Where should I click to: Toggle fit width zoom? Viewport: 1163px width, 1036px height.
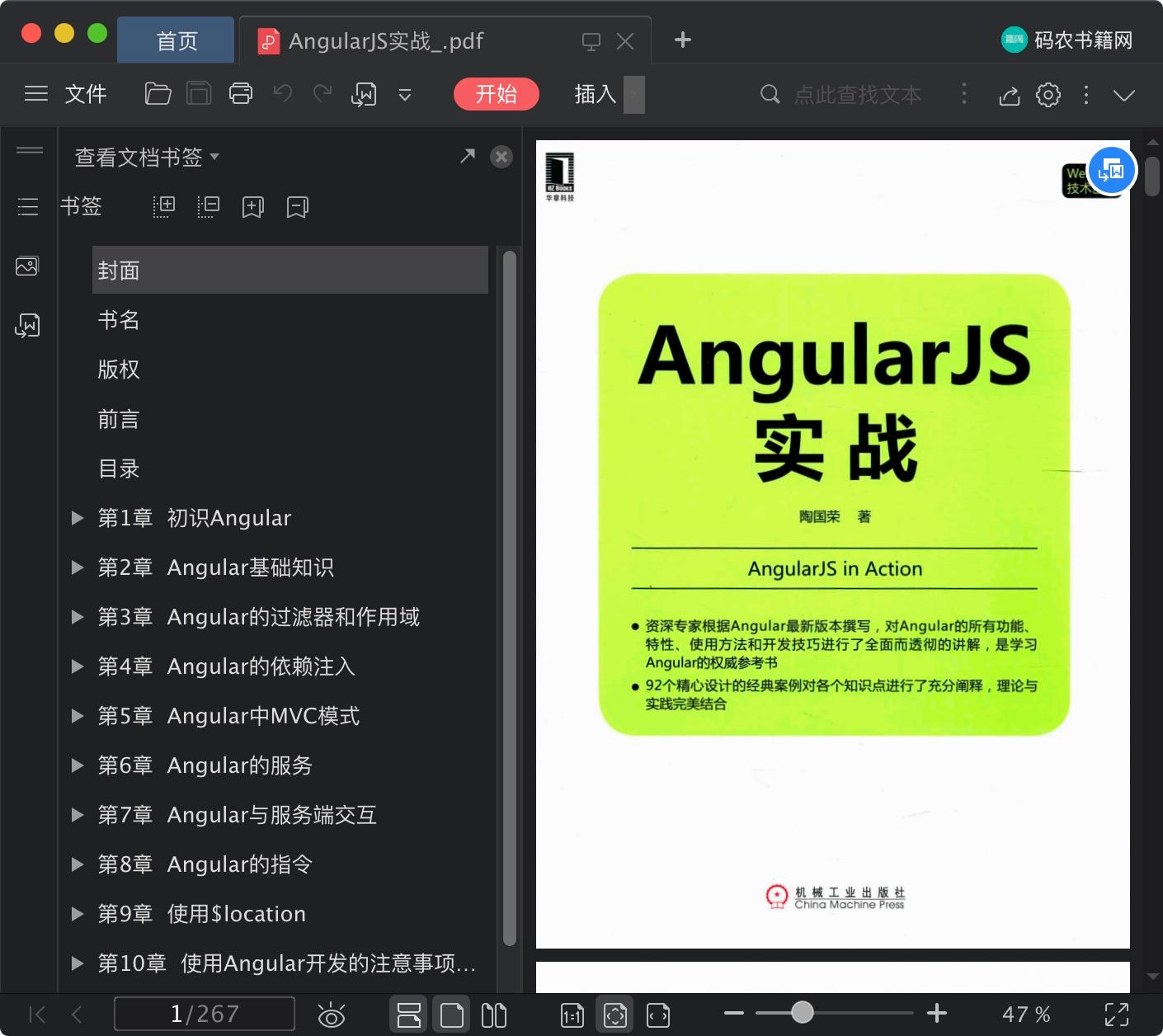click(658, 1015)
